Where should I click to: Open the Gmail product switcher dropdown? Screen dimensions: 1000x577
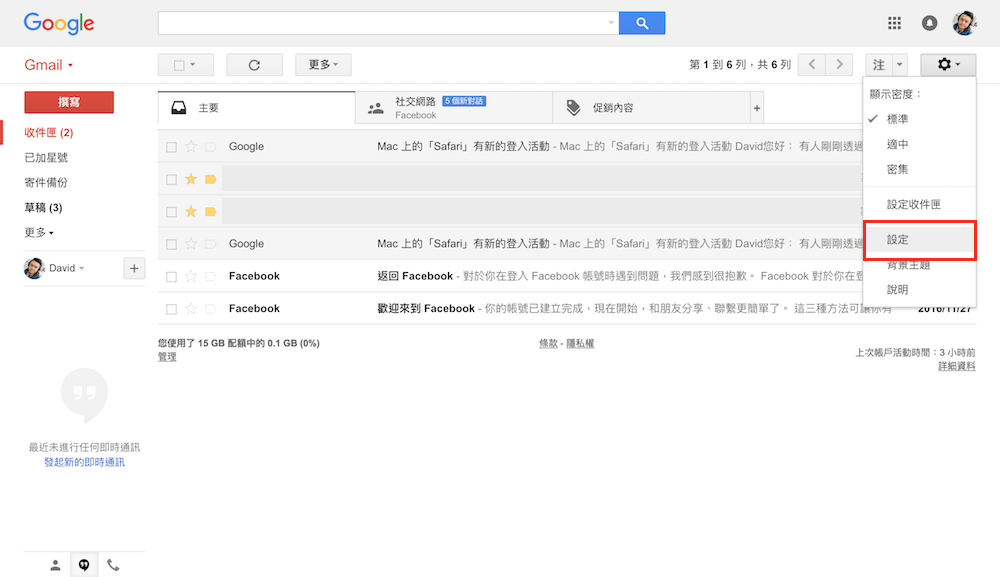pyautogui.click(x=48, y=65)
